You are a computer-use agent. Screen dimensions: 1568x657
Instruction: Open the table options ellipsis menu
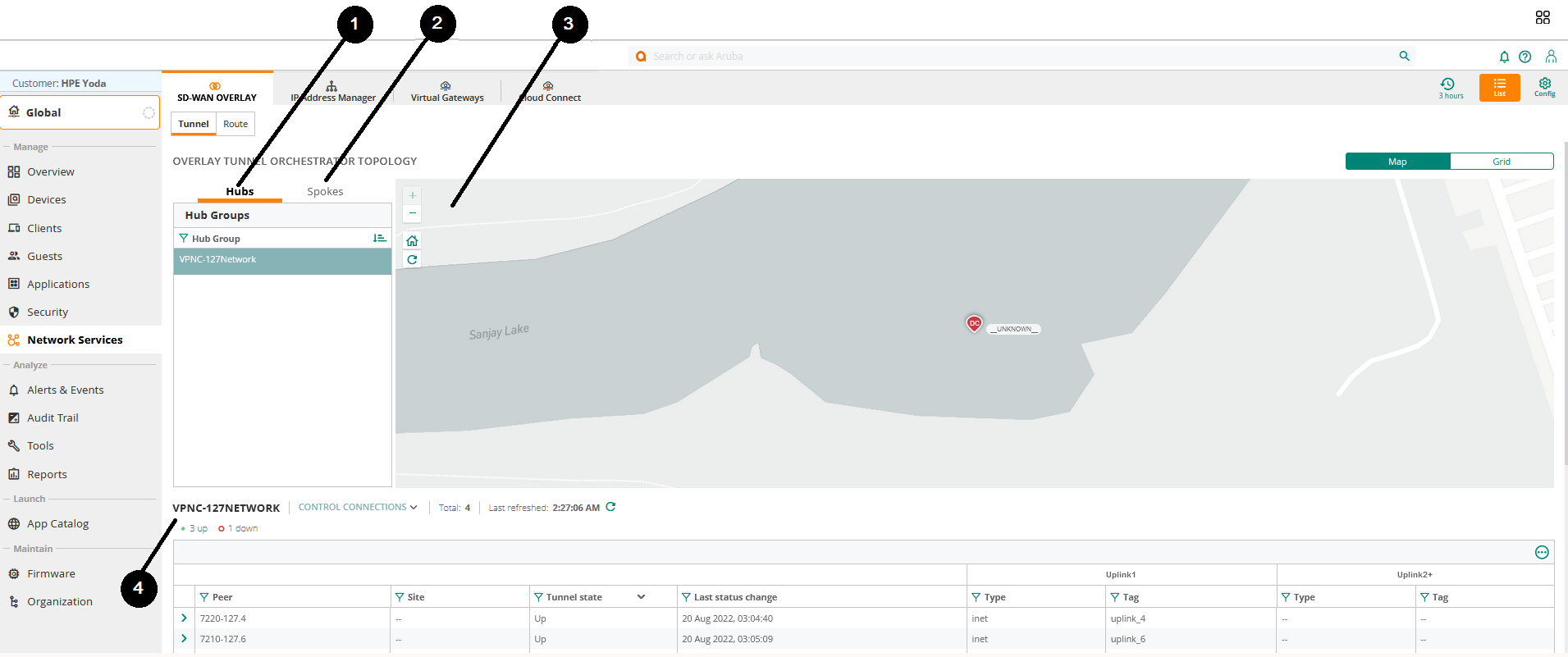[1542, 552]
